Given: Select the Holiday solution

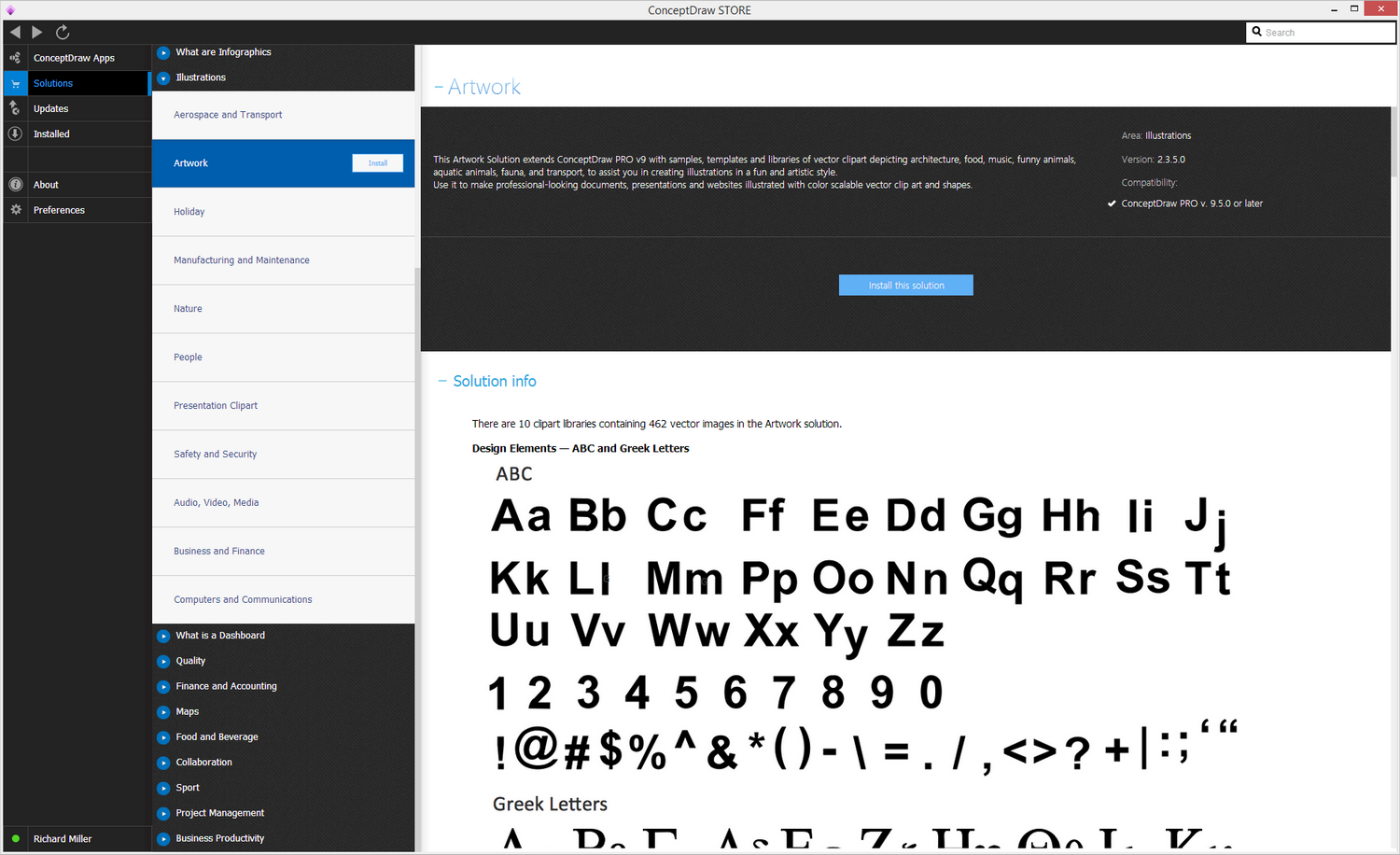Looking at the screenshot, I should click(283, 212).
